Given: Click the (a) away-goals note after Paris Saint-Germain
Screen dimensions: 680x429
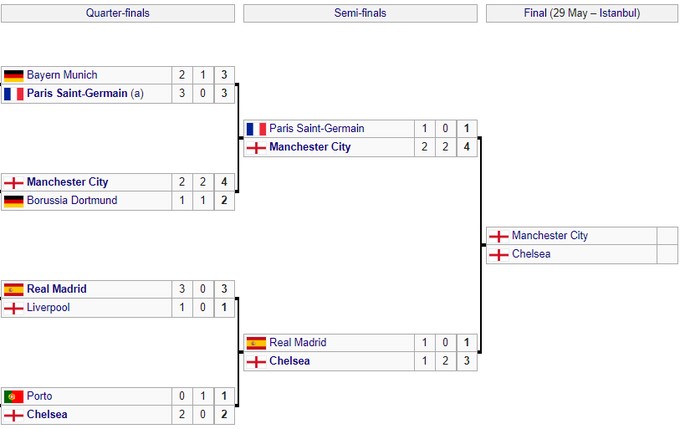Looking at the screenshot, I should pyautogui.click(x=139, y=94).
